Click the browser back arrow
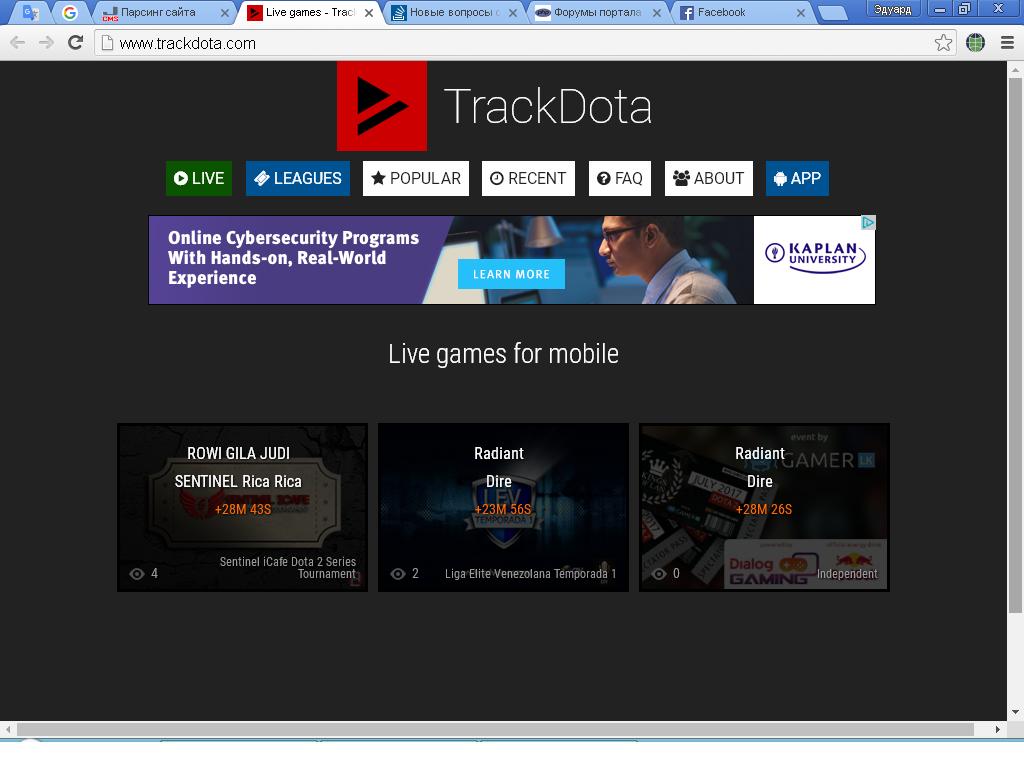Image resolution: width=1024 pixels, height=768 pixels. click(18, 43)
